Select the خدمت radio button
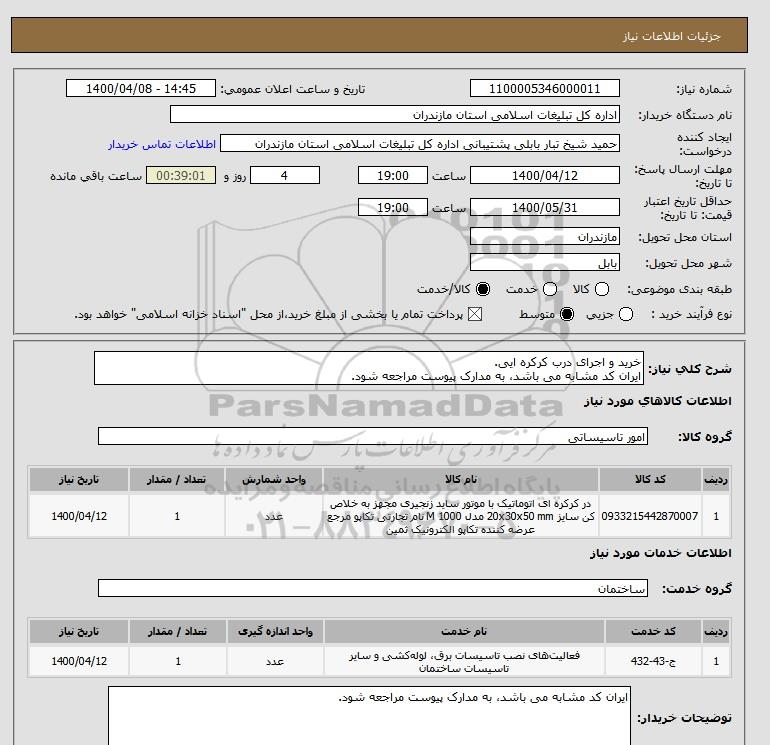This screenshot has height=745, width=770. click(x=550, y=289)
